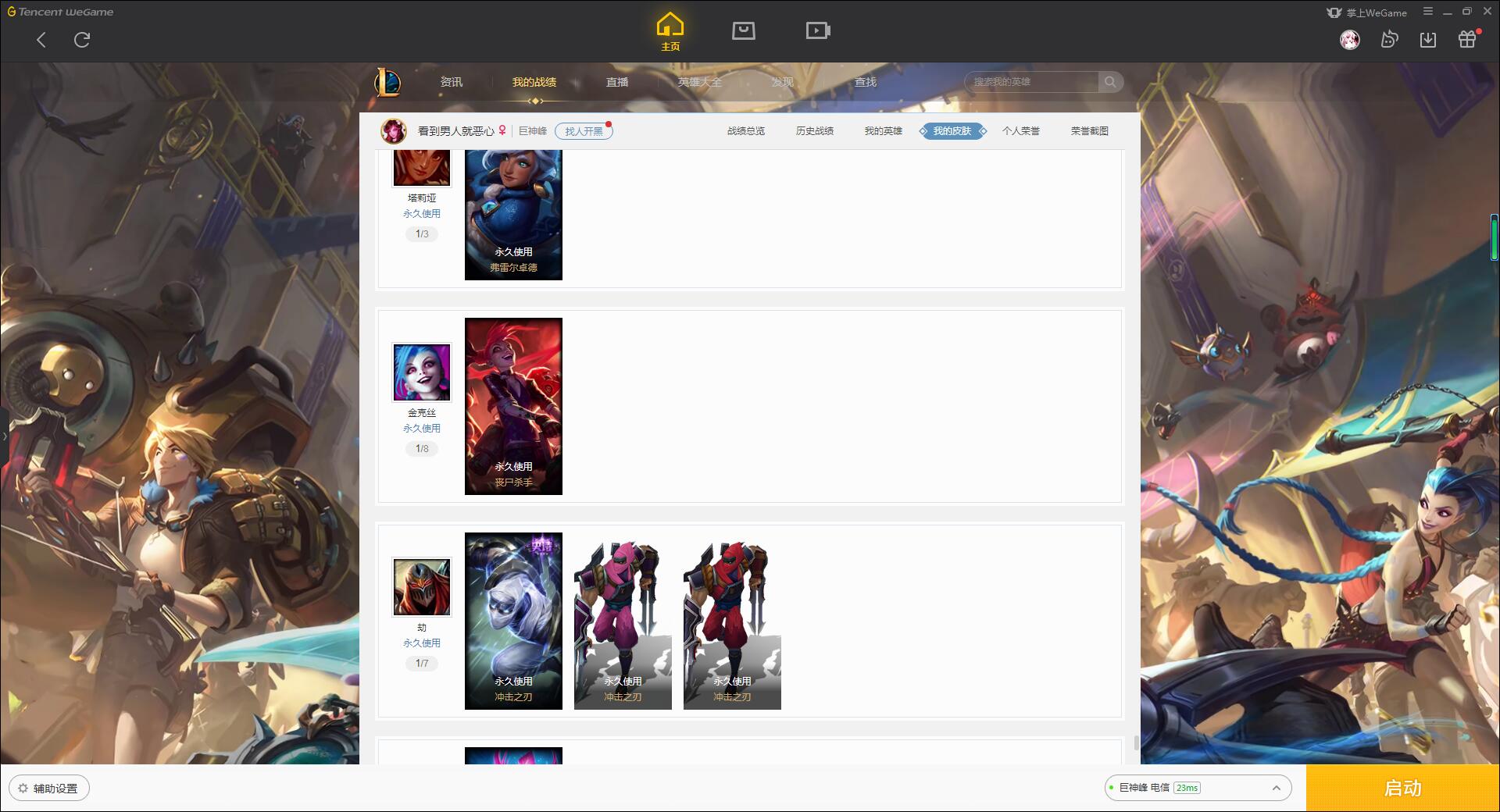The height and width of the screenshot is (812, 1500).
Task: Open the 掌上WeGame mobile link
Action: point(1366,12)
